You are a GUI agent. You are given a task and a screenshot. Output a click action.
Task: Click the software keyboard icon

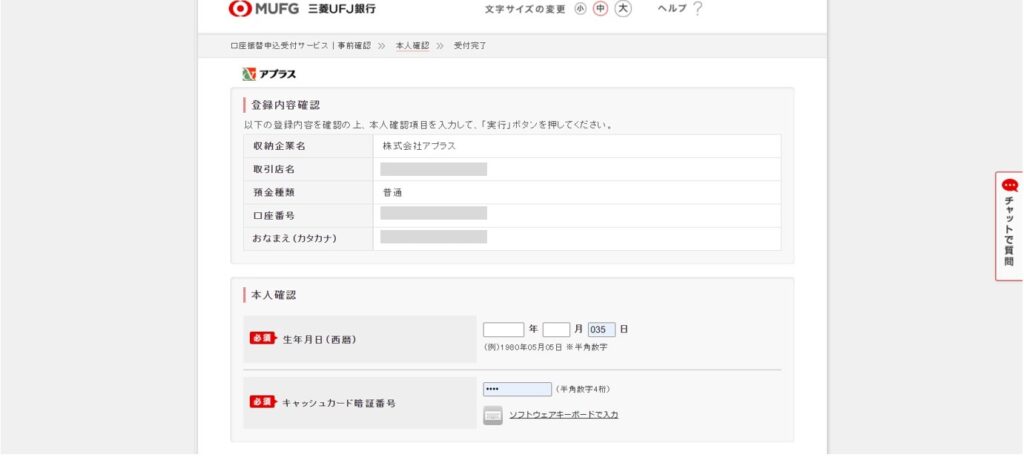tap(493, 415)
